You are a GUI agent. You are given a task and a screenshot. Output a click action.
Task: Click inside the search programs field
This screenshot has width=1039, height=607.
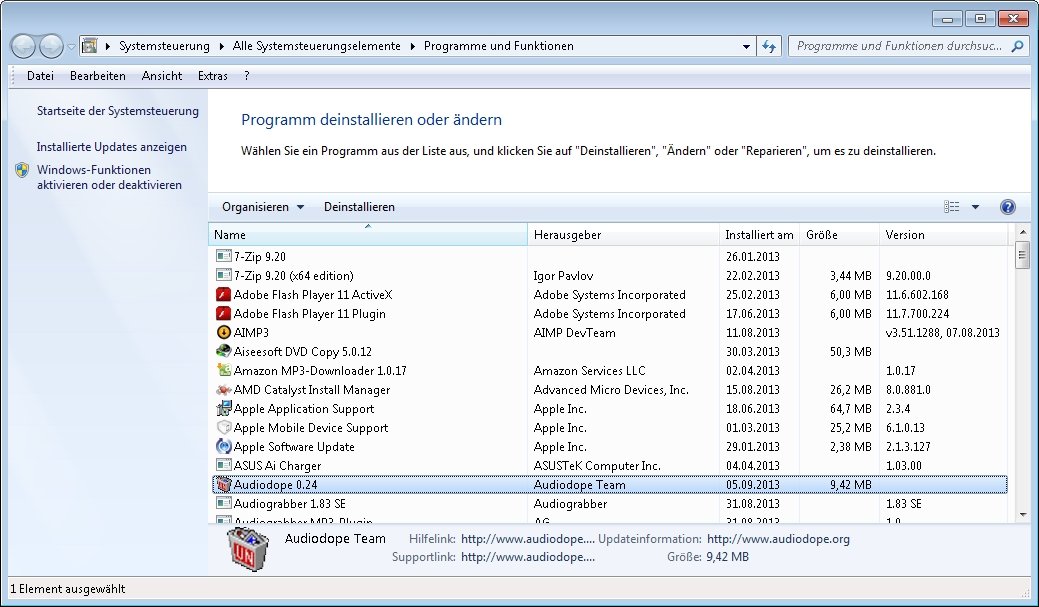coord(900,46)
